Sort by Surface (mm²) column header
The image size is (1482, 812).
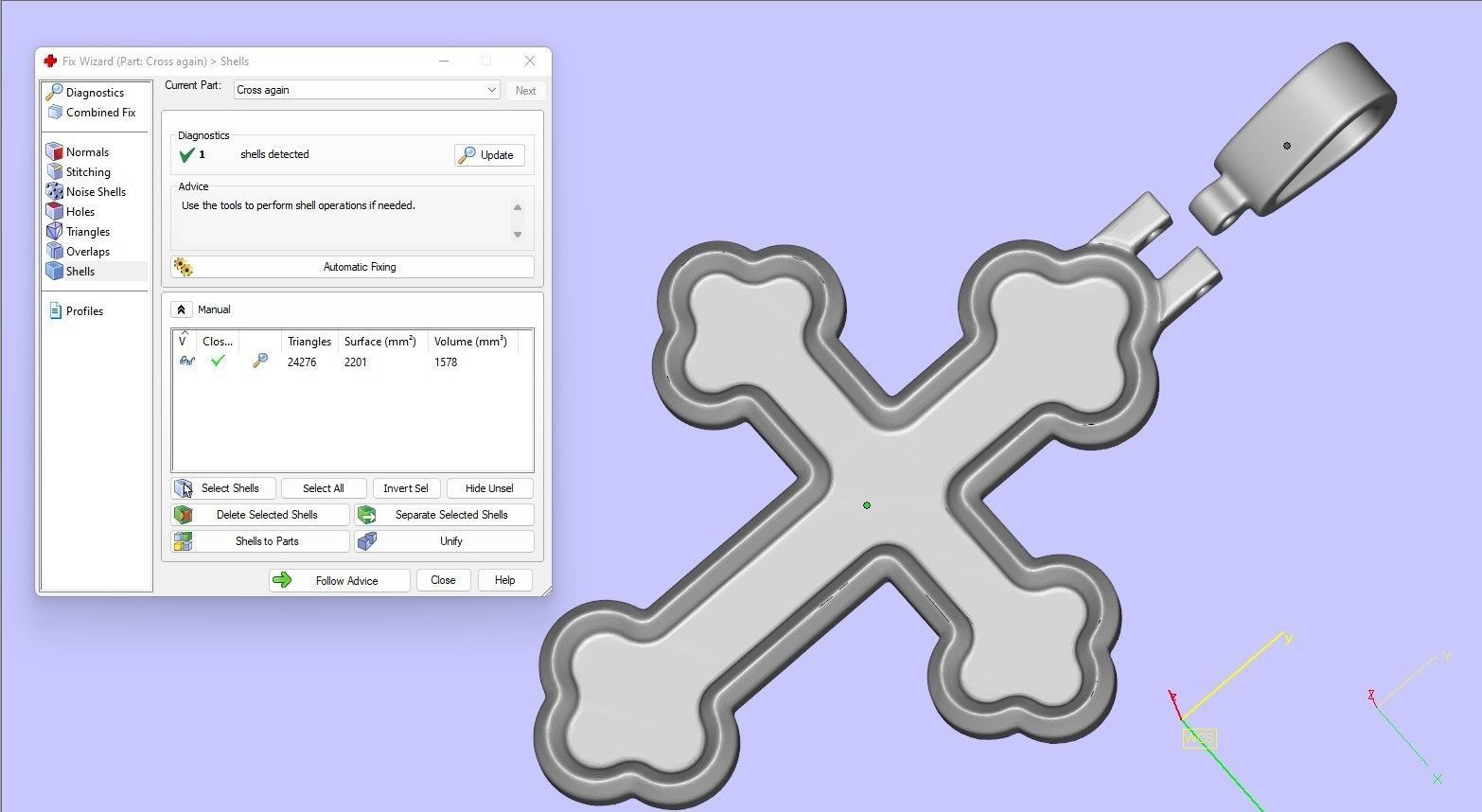tap(380, 342)
